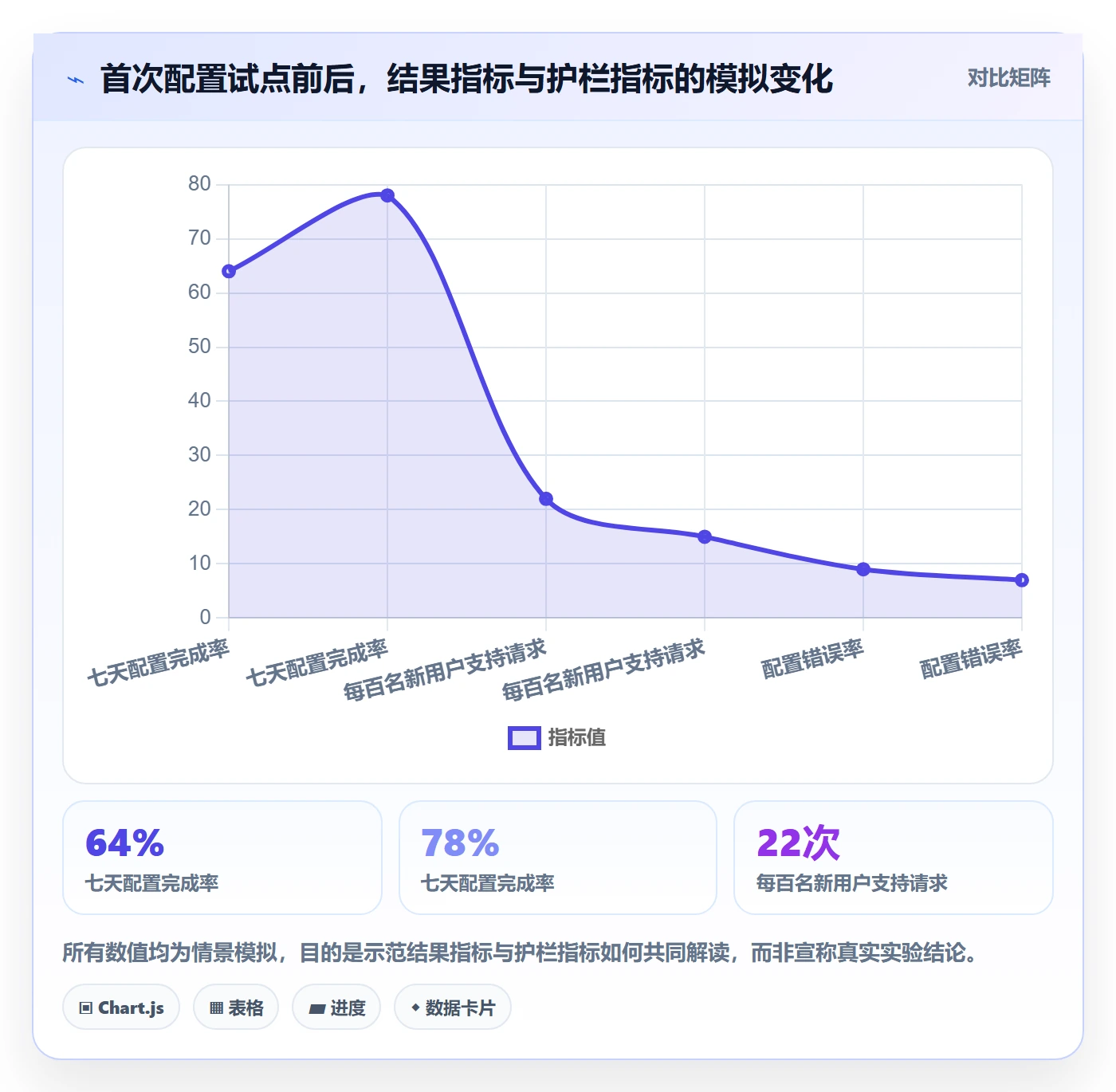The image size is (1116, 1092).
Task: Select the chart data point at value 9
Action: pyautogui.click(x=863, y=569)
